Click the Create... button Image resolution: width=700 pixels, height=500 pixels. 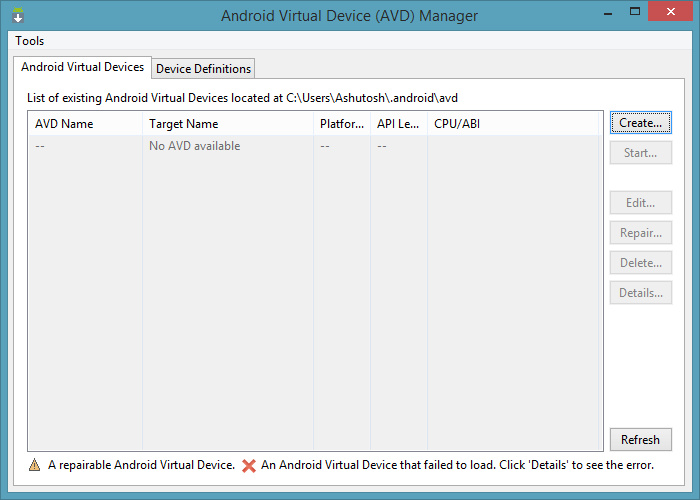(x=641, y=123)
